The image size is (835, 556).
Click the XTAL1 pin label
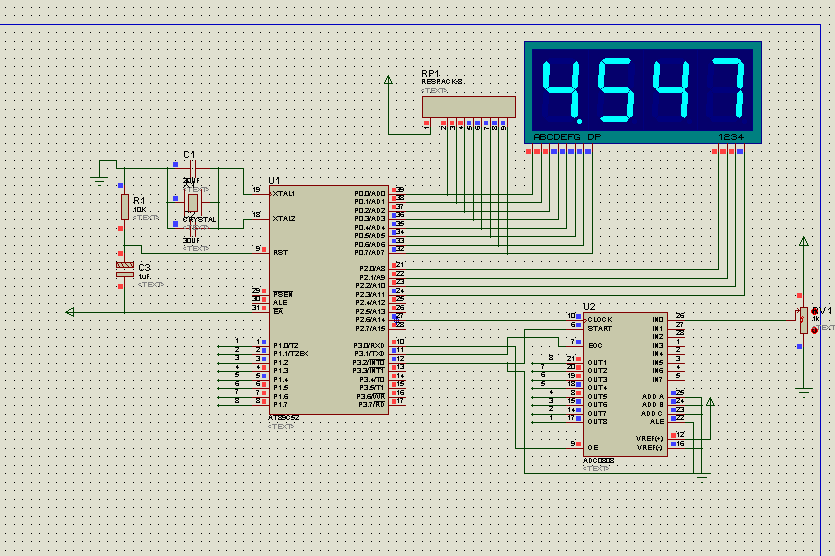[283, 193]
